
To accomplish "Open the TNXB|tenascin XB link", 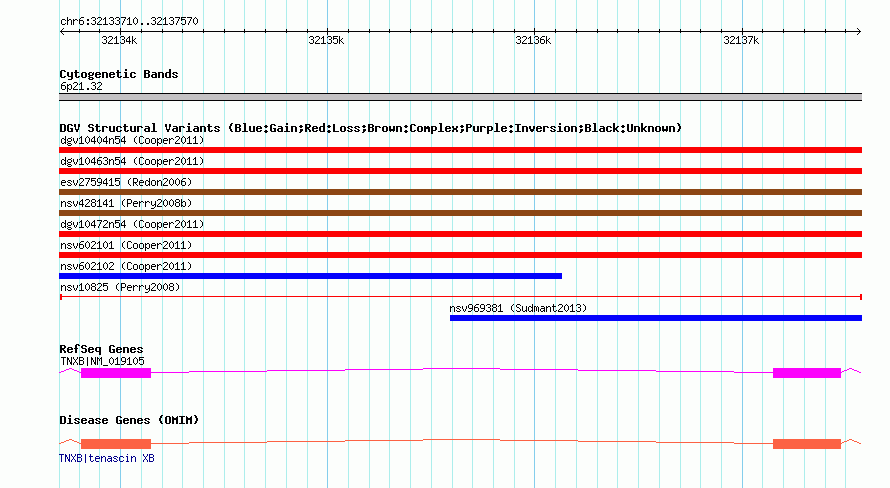I will 107,458.
